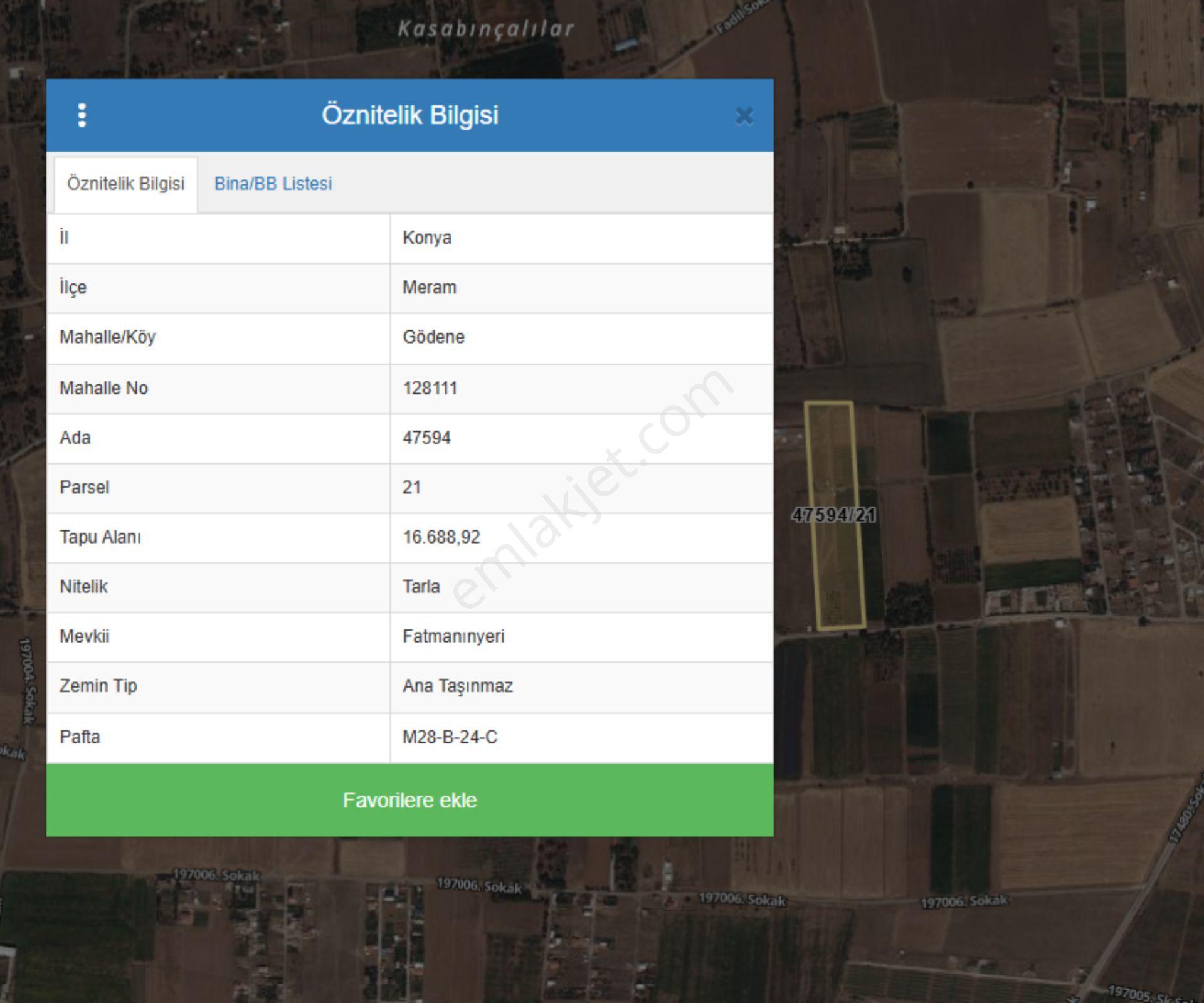Click the 47594/21 parcel label

[833, 515]
